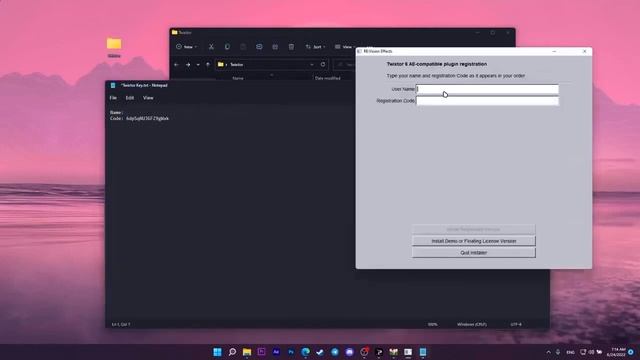Click Rename icon in File Explorer toolbar
This screenshot has width=640, height=360.
259,47
